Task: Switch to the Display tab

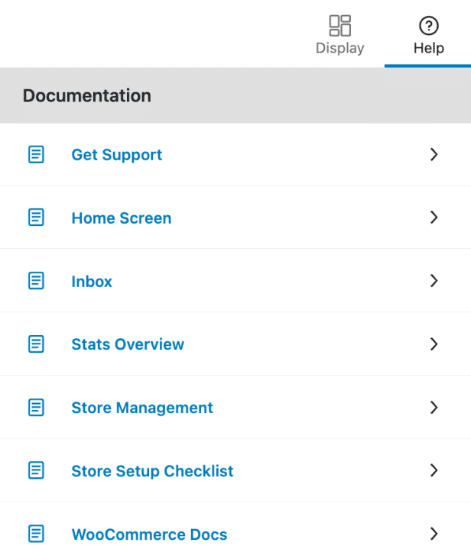Action: pyautogui.click(x=340, y=34)
